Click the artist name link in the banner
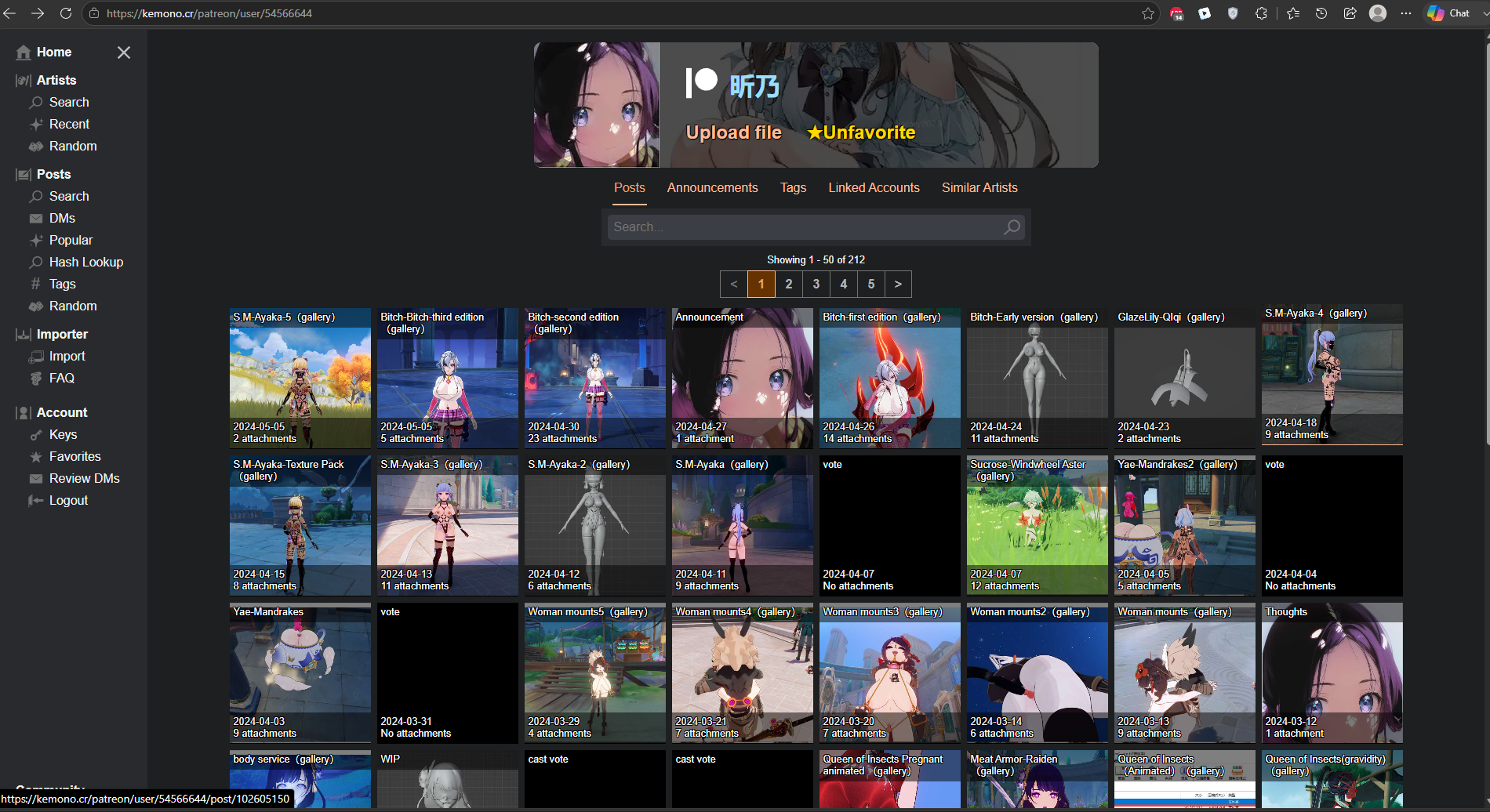1490x812 pixels. pos(754,86)
